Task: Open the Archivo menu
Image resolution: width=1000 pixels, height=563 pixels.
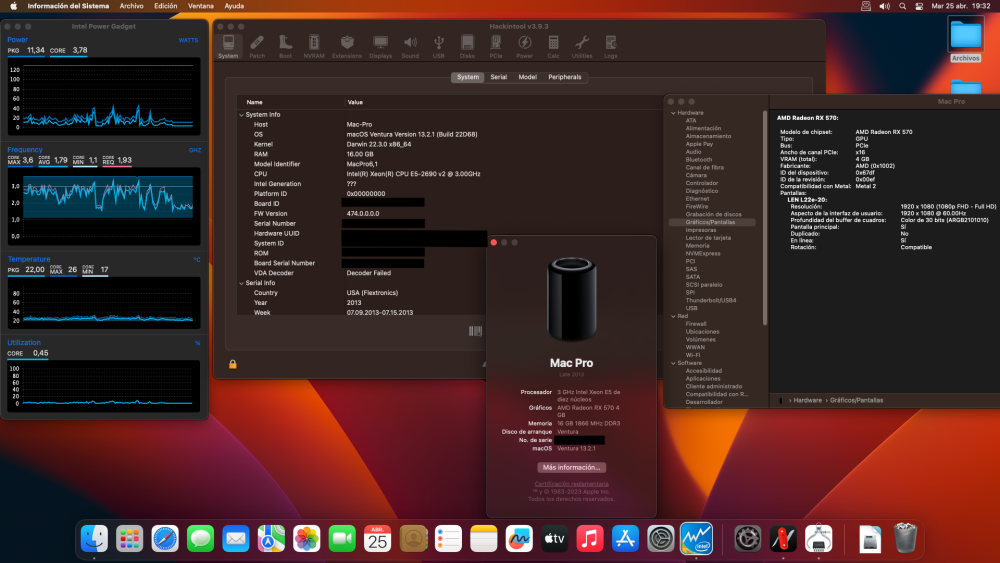Action: [x=131, y=6]
